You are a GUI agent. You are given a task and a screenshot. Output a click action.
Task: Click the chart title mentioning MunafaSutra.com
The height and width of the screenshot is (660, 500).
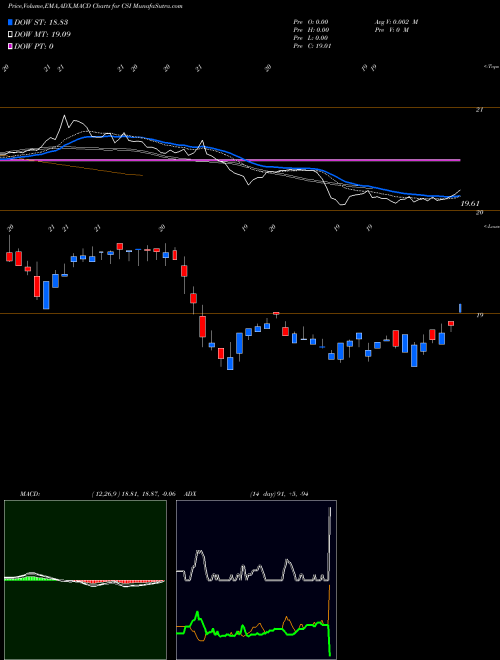coord(95,7)
